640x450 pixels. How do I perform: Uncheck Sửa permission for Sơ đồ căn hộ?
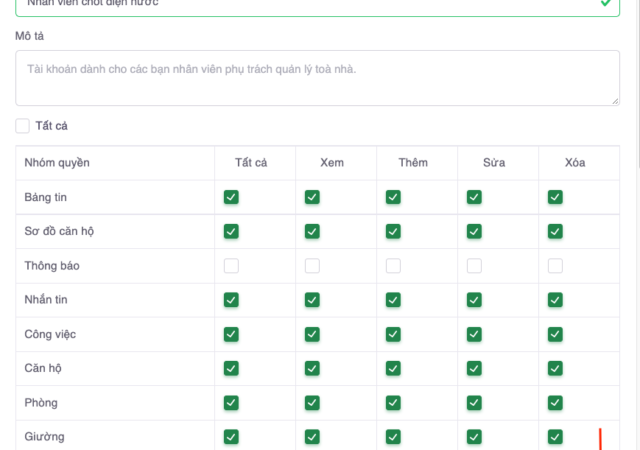click(x=474, y=232)
